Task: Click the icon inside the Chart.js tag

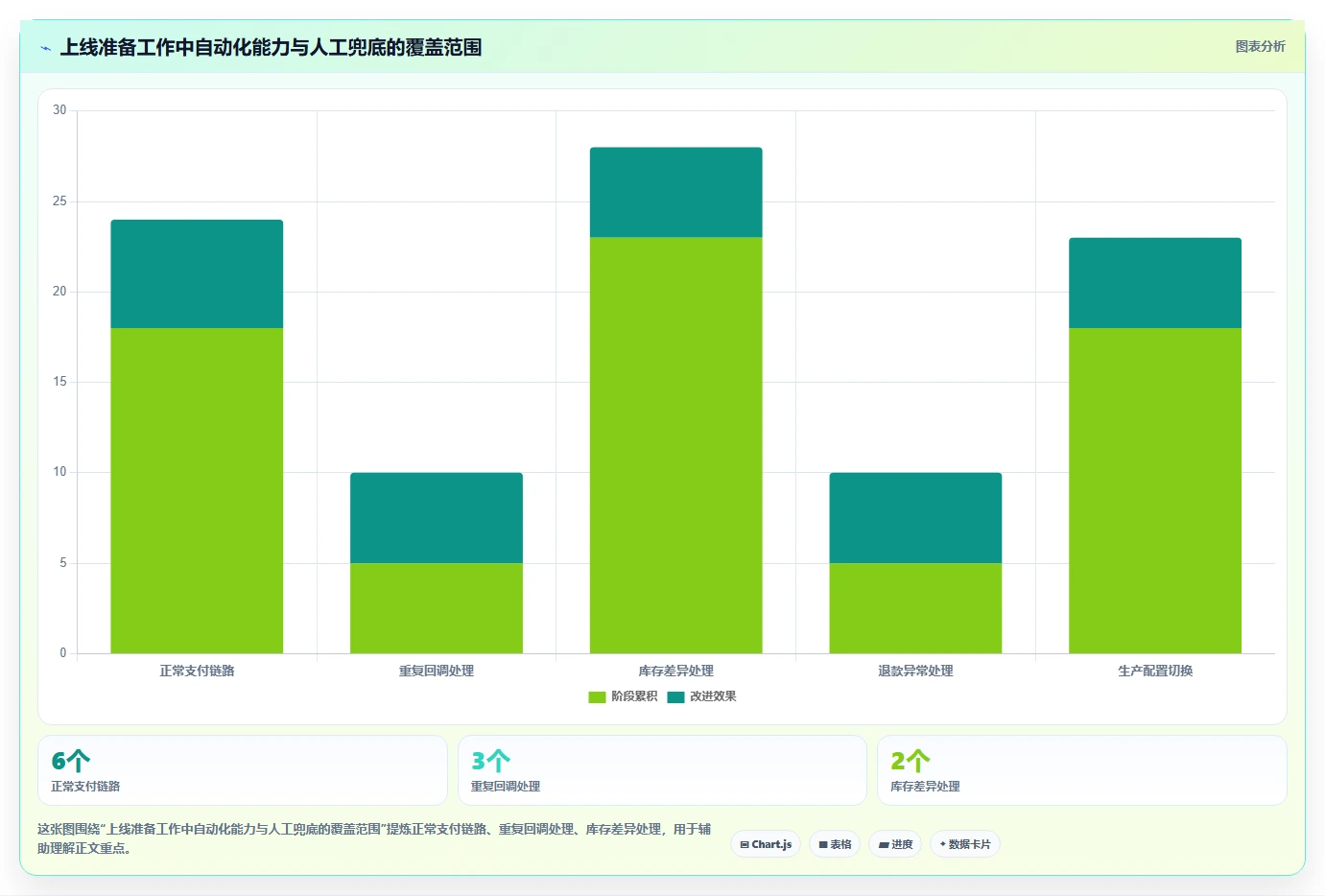Action: coord(745,845)
